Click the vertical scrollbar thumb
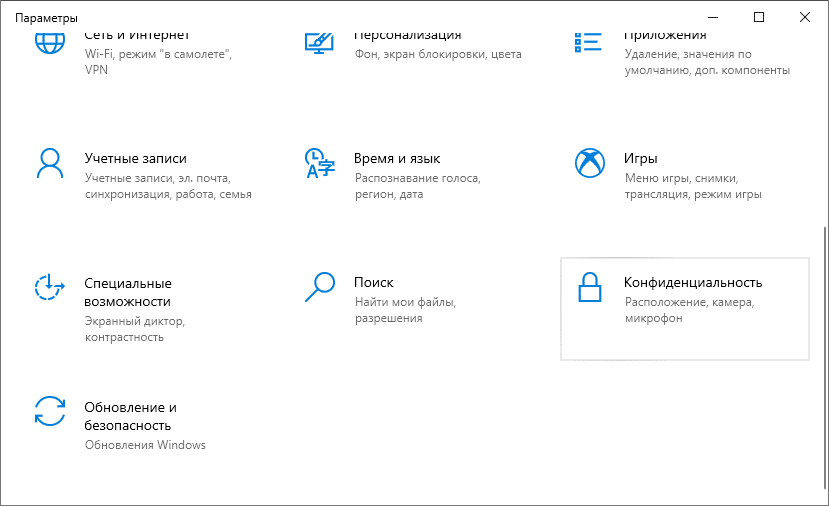 [824, 350]
